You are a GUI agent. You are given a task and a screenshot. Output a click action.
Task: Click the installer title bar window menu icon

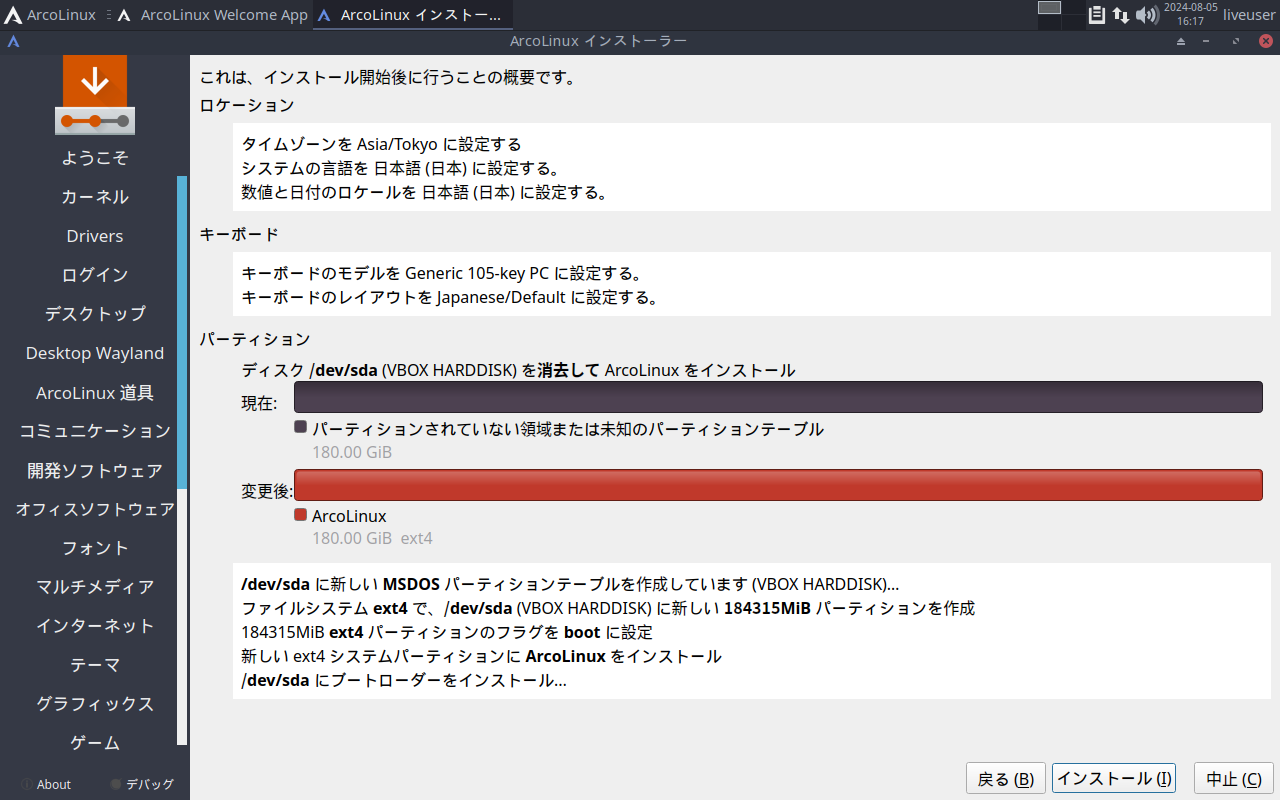point(13,41)
